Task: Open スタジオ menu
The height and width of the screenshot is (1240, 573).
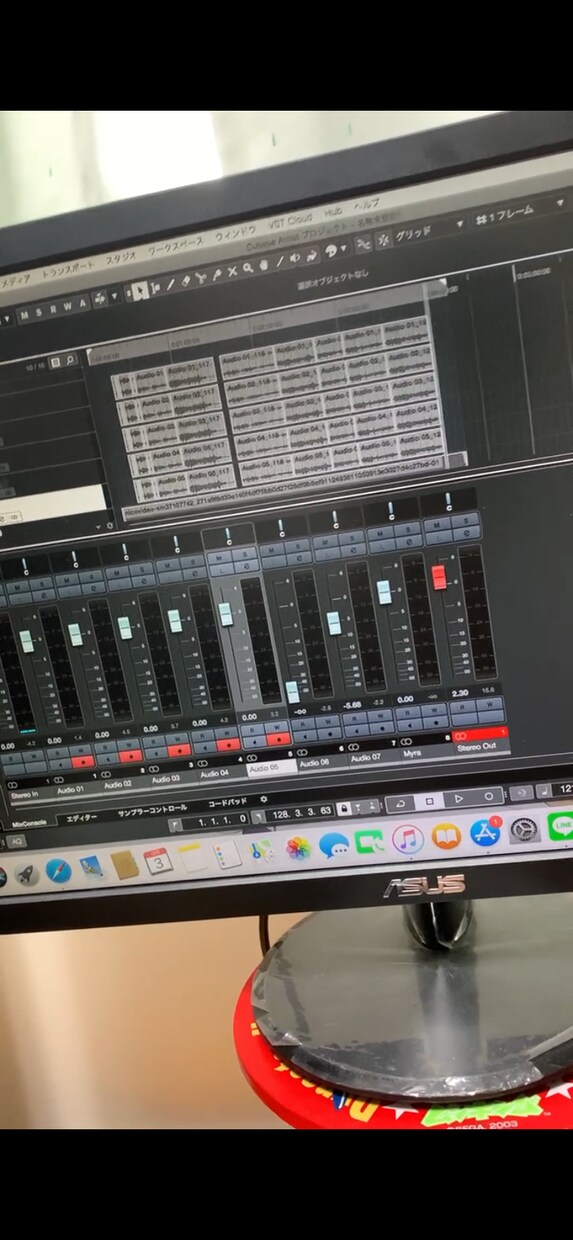Action: click(x=122, y=258)
